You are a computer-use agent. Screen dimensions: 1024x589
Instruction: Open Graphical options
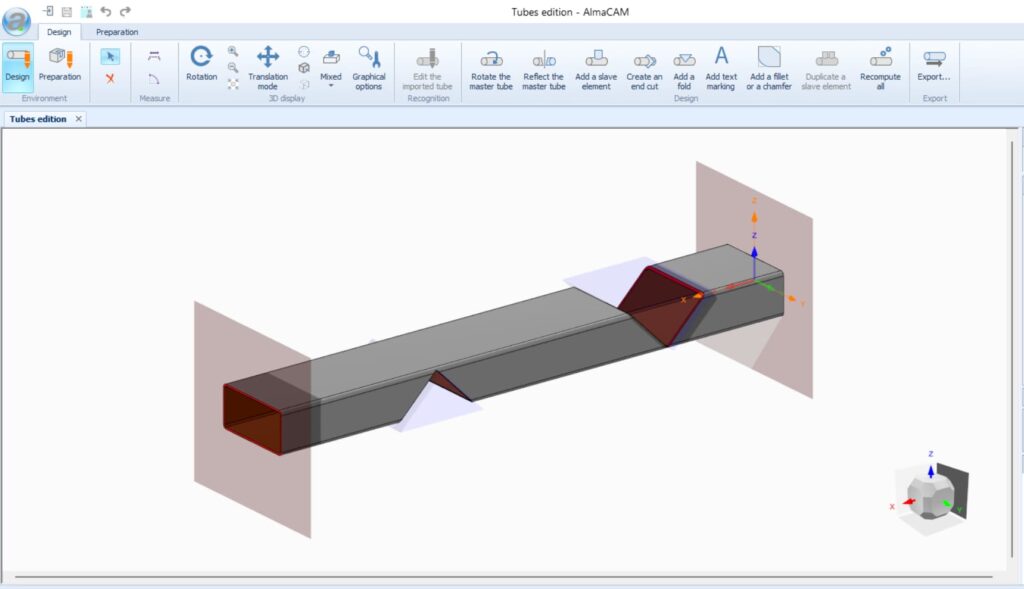pos(368,66)
